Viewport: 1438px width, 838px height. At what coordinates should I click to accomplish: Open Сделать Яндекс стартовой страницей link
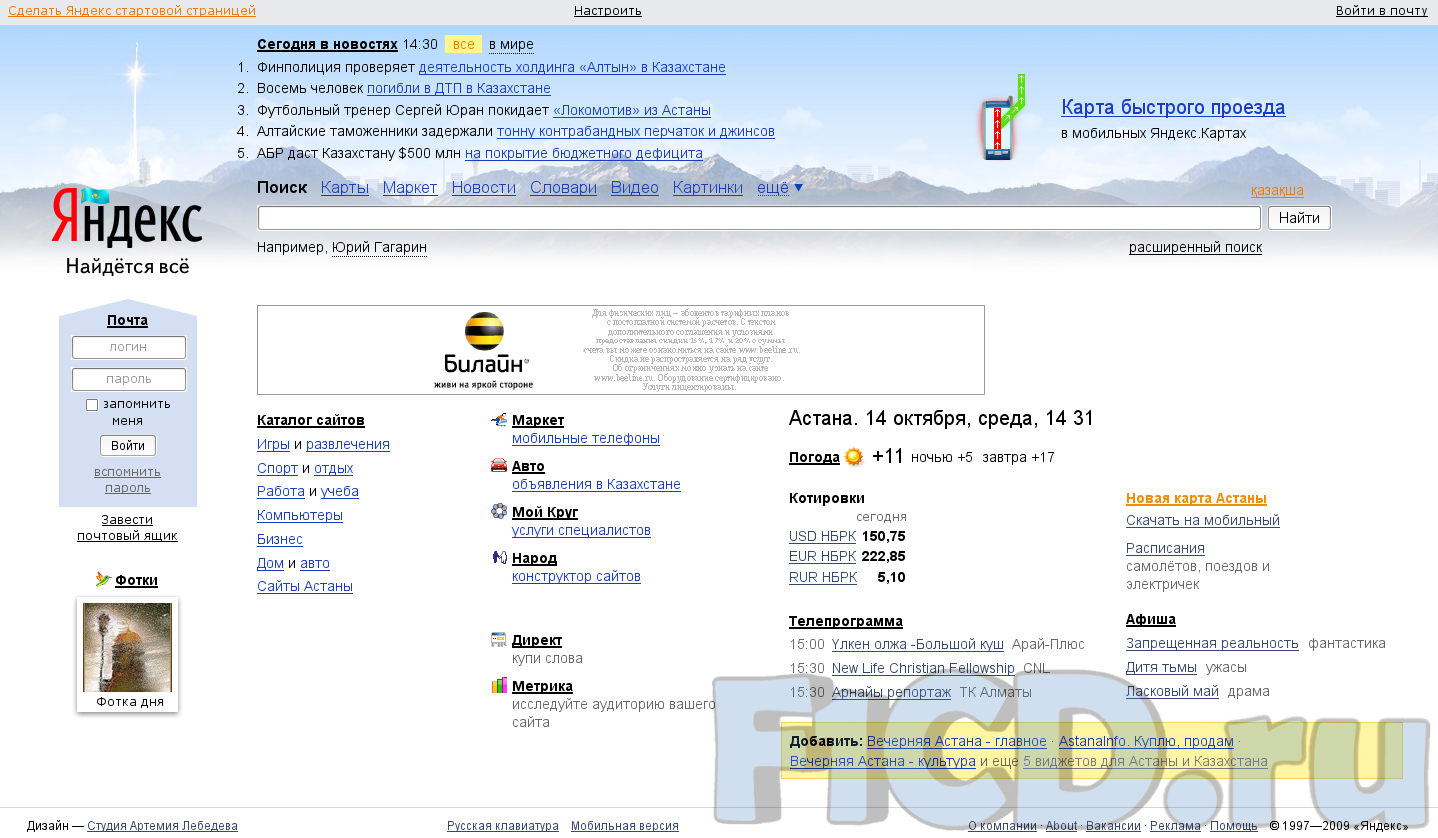[132, 11]
